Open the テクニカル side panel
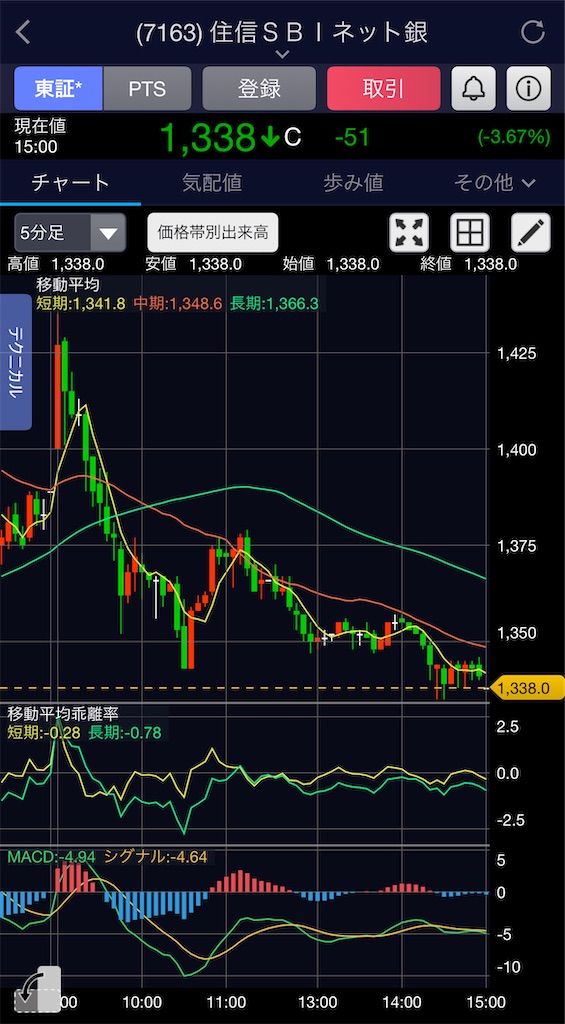The width and height of the screenshot is (565, 1024). click(x=16, y=362)
